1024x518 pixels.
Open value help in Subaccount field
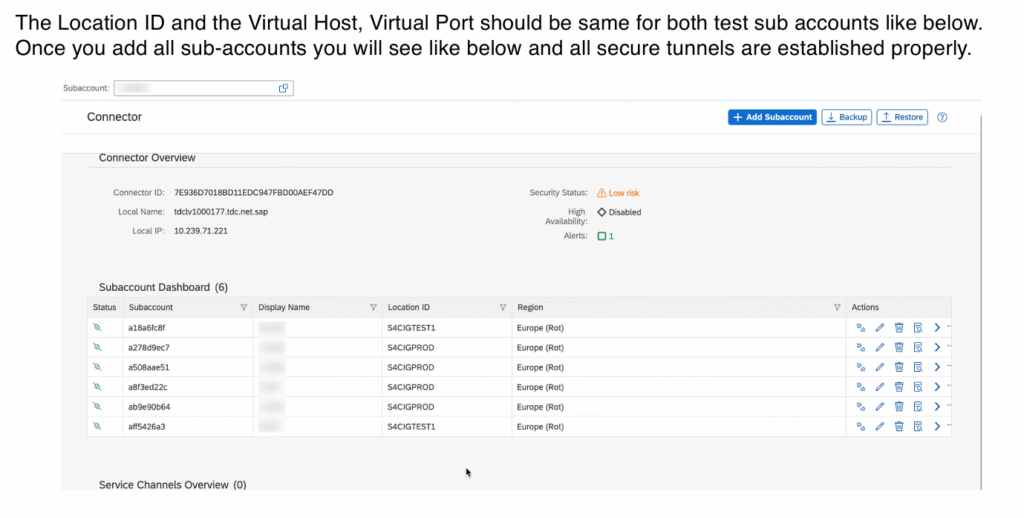284,88
